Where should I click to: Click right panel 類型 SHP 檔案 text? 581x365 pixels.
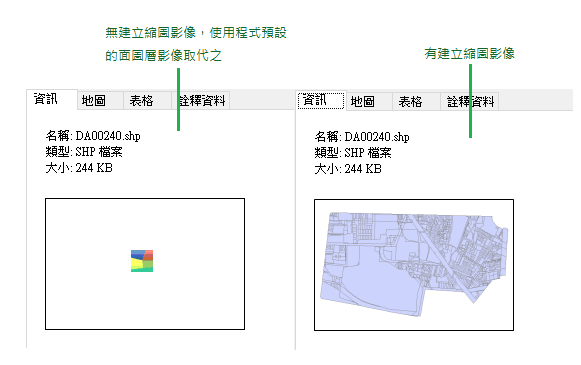(353, 153)
